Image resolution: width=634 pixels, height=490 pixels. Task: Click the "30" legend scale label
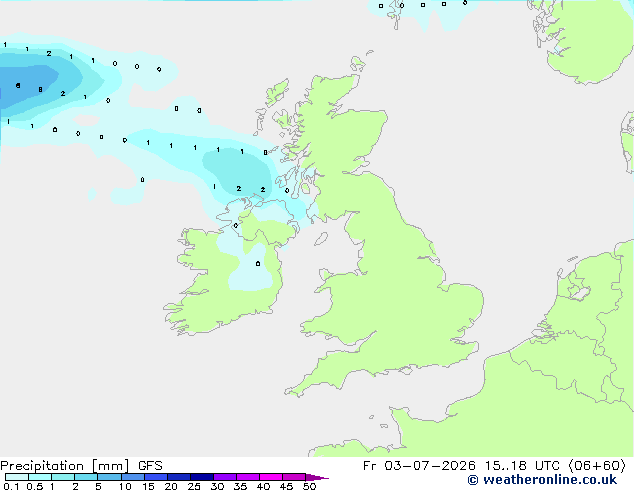coord(217,486)
